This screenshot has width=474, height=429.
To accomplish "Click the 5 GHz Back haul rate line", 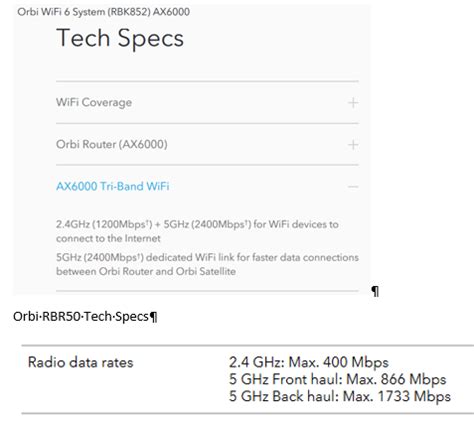I will 340,396.
